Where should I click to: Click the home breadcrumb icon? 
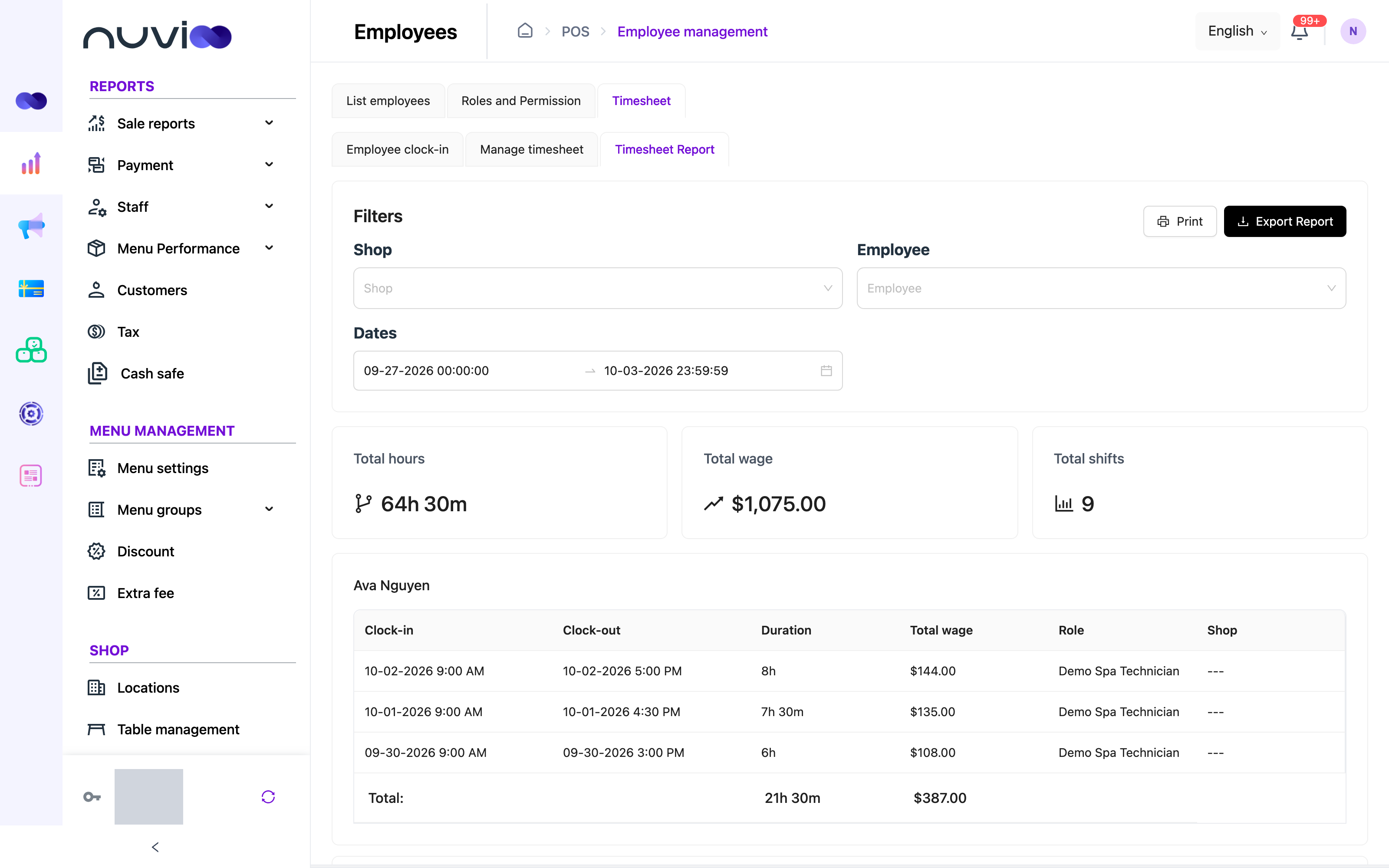(525, 31)
